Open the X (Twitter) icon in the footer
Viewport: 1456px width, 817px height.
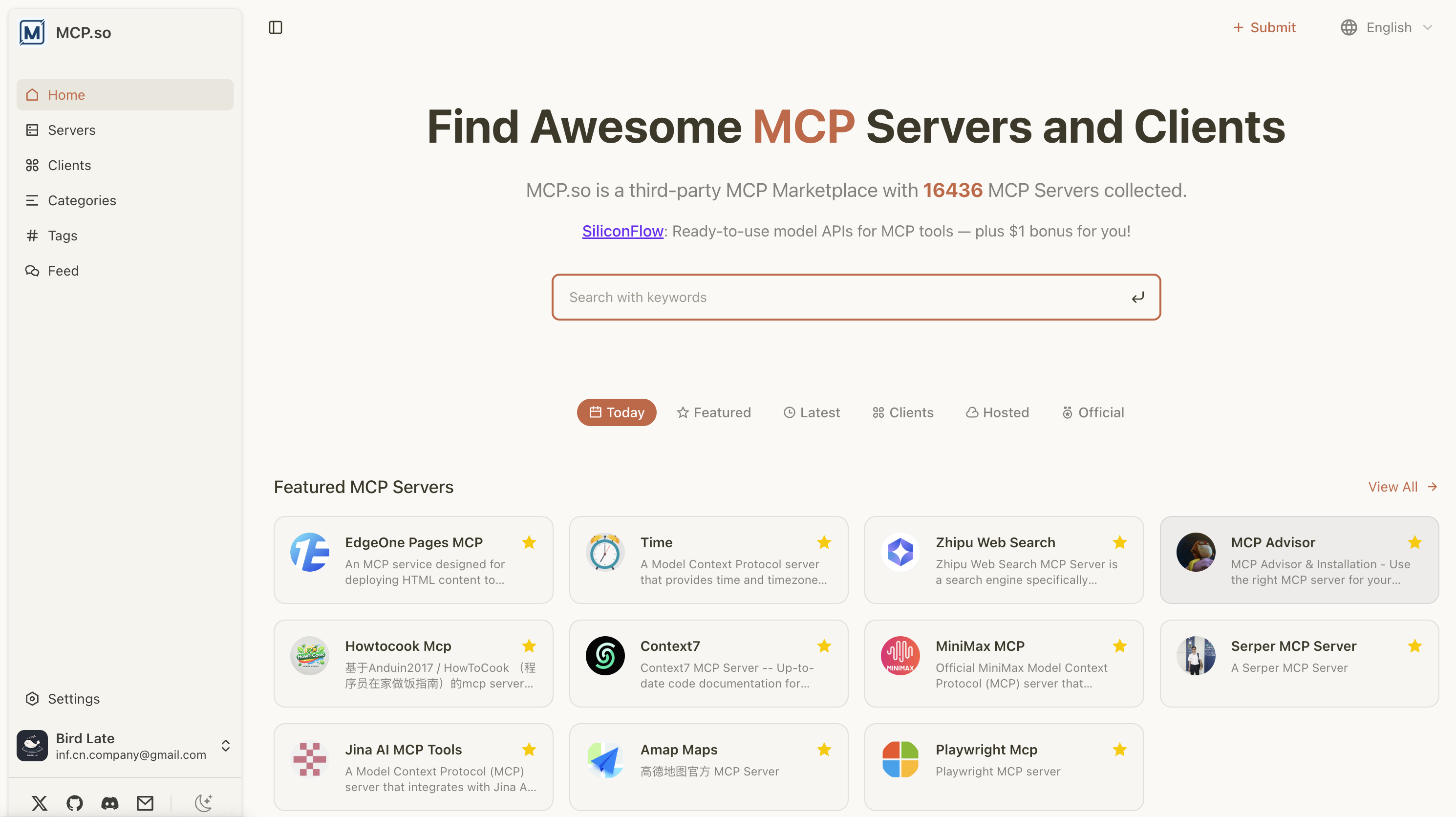tap(39, 803)
